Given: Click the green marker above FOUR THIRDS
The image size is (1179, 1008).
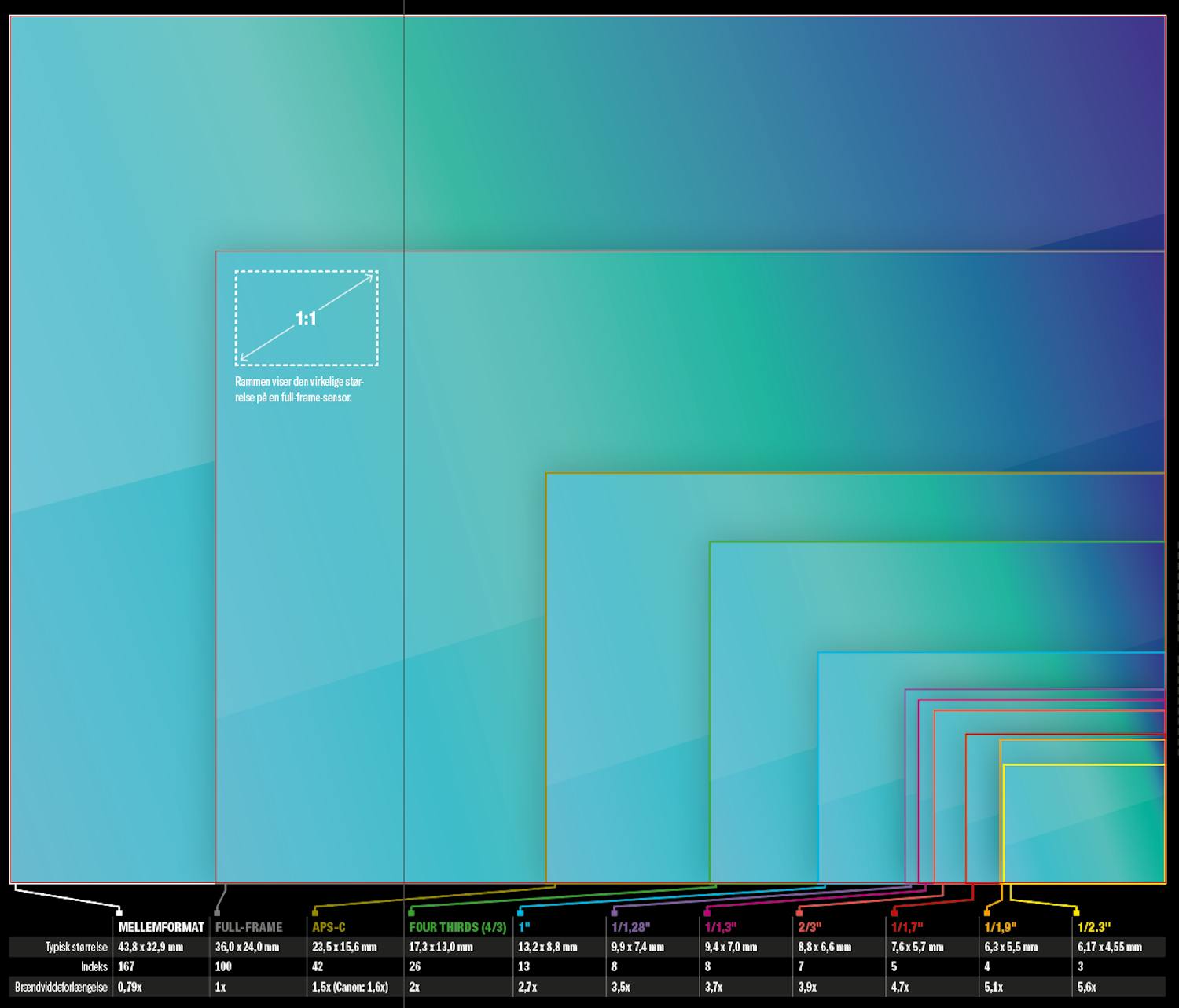Looking at the screenshot, I should click(x=411, y=913).
